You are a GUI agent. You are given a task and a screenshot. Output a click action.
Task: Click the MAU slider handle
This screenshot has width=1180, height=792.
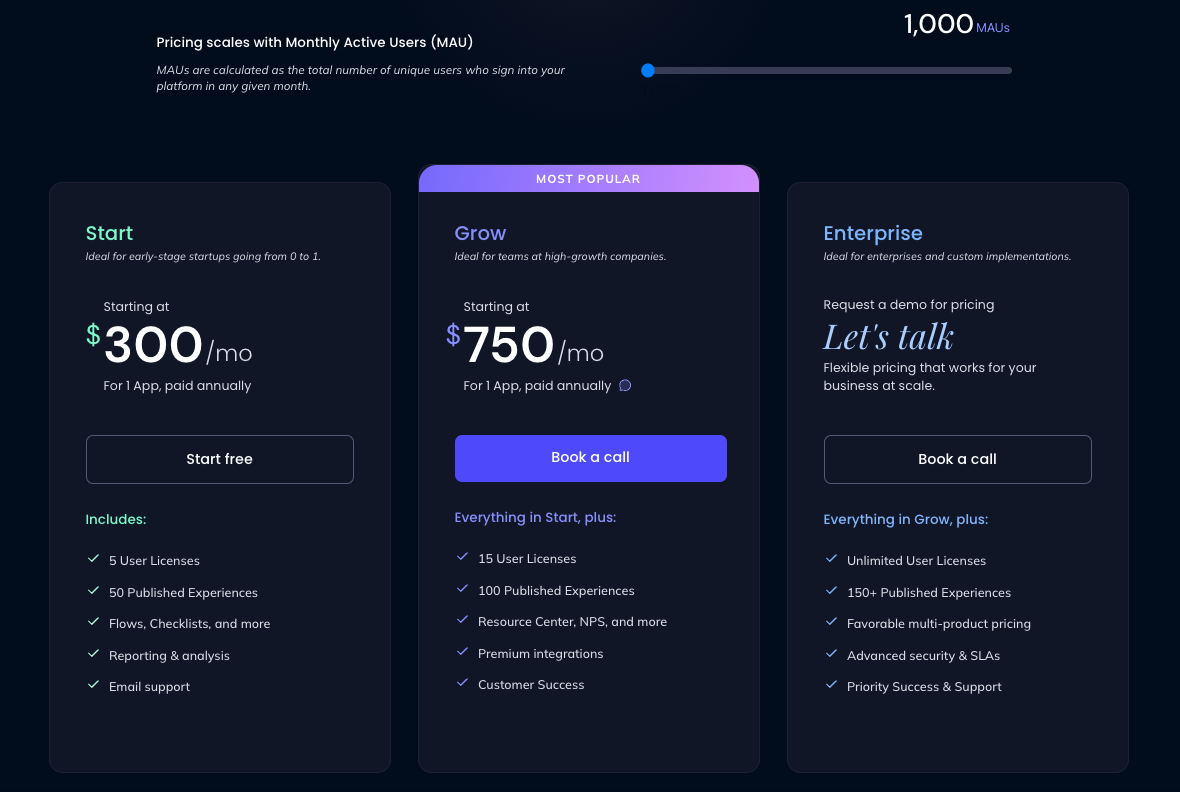pyautogui.click(x=648, y=71)
